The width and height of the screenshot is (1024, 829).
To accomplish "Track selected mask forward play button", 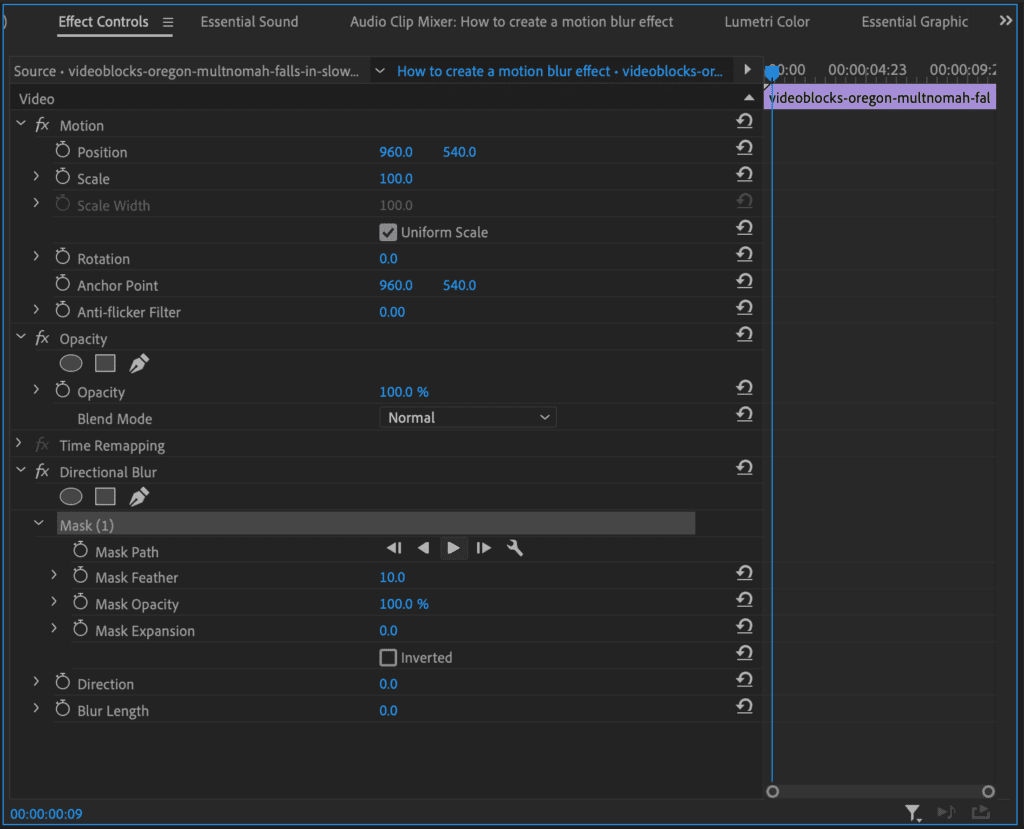I will tap(453, 548).
